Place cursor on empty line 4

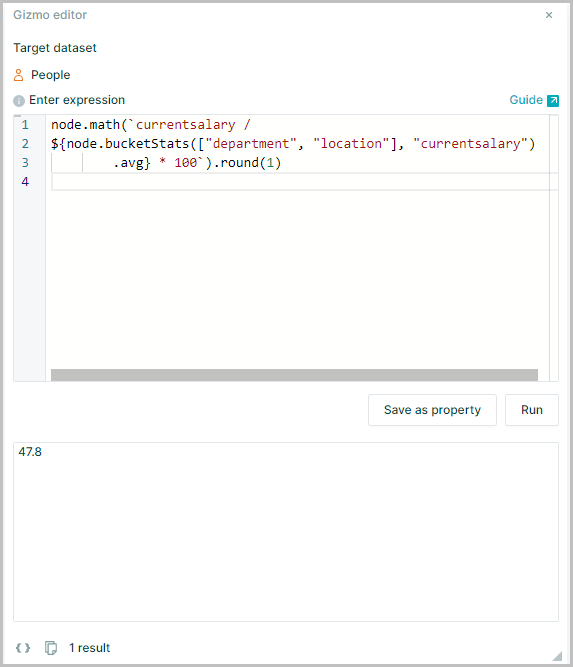click(300, 182)
